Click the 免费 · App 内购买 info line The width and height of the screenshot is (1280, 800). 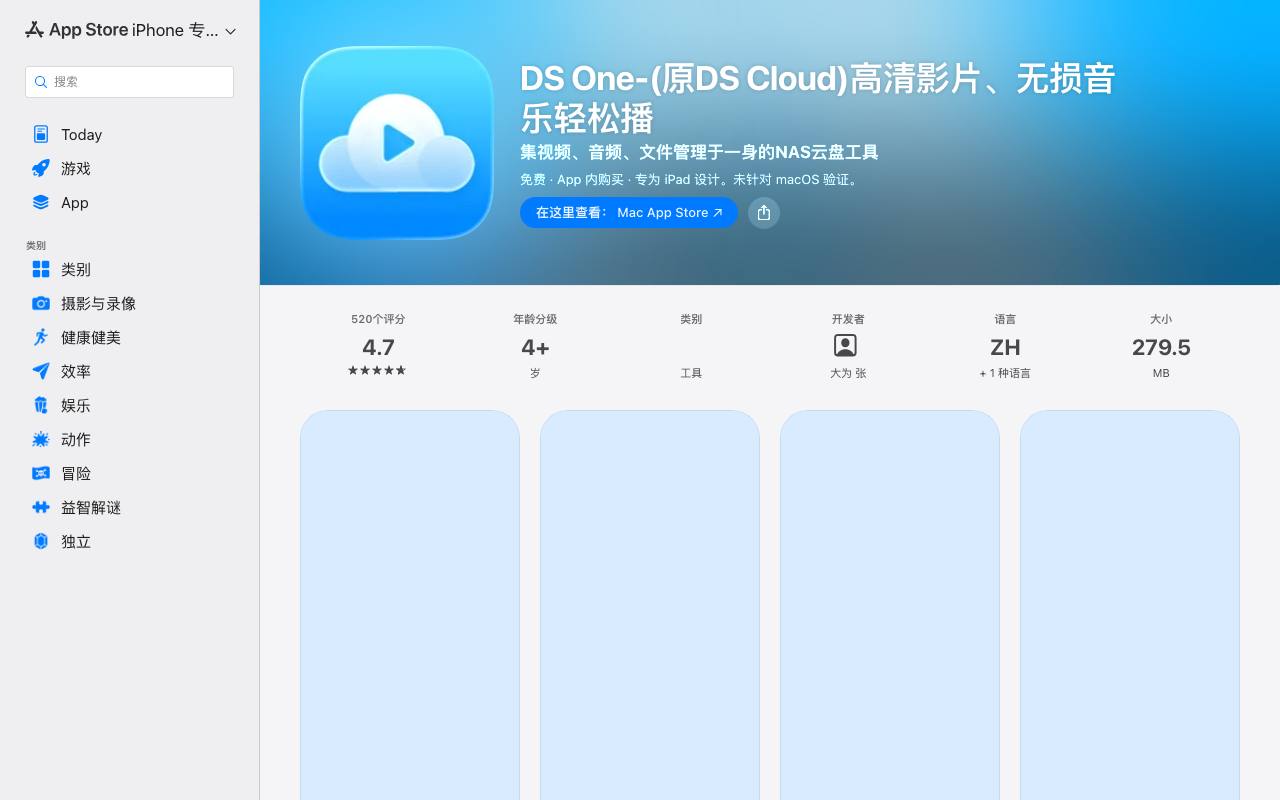click(x=690, y=180)
